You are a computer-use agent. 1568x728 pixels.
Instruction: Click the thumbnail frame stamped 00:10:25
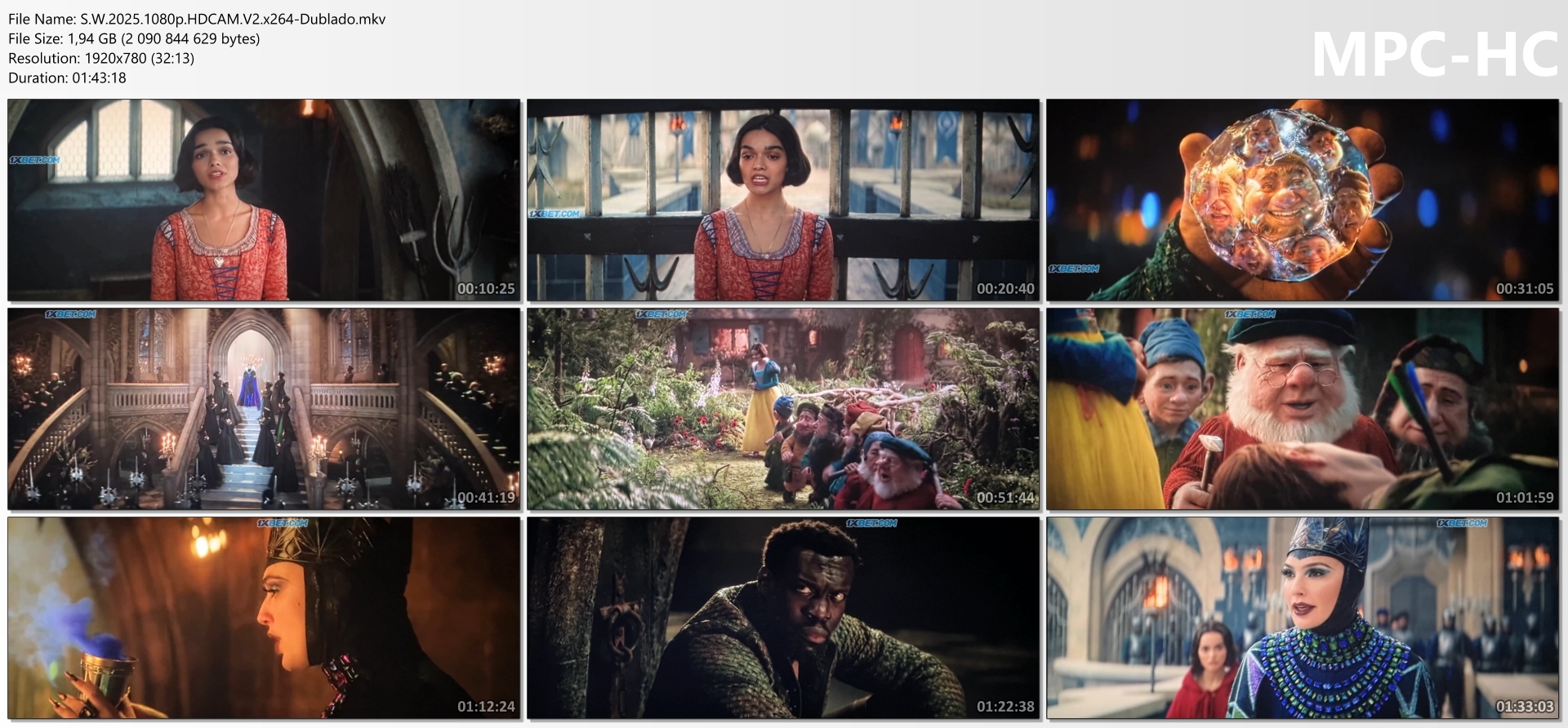pos(264,200)
